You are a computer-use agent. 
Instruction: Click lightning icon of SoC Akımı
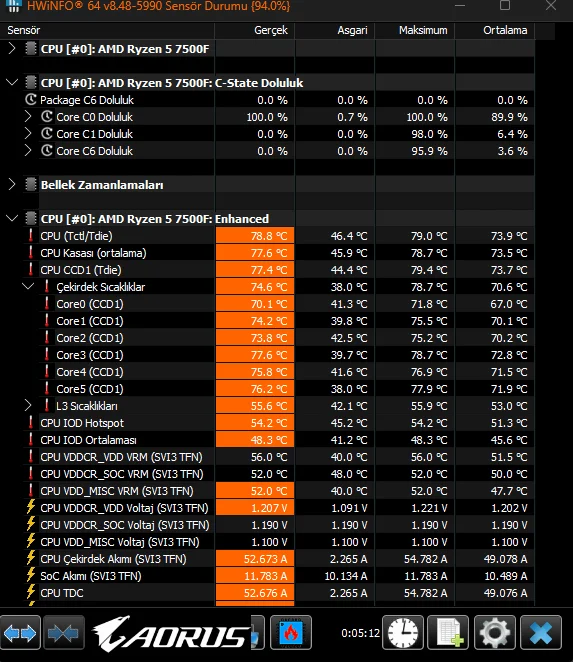pyautogui.click(x=31, y=575)
